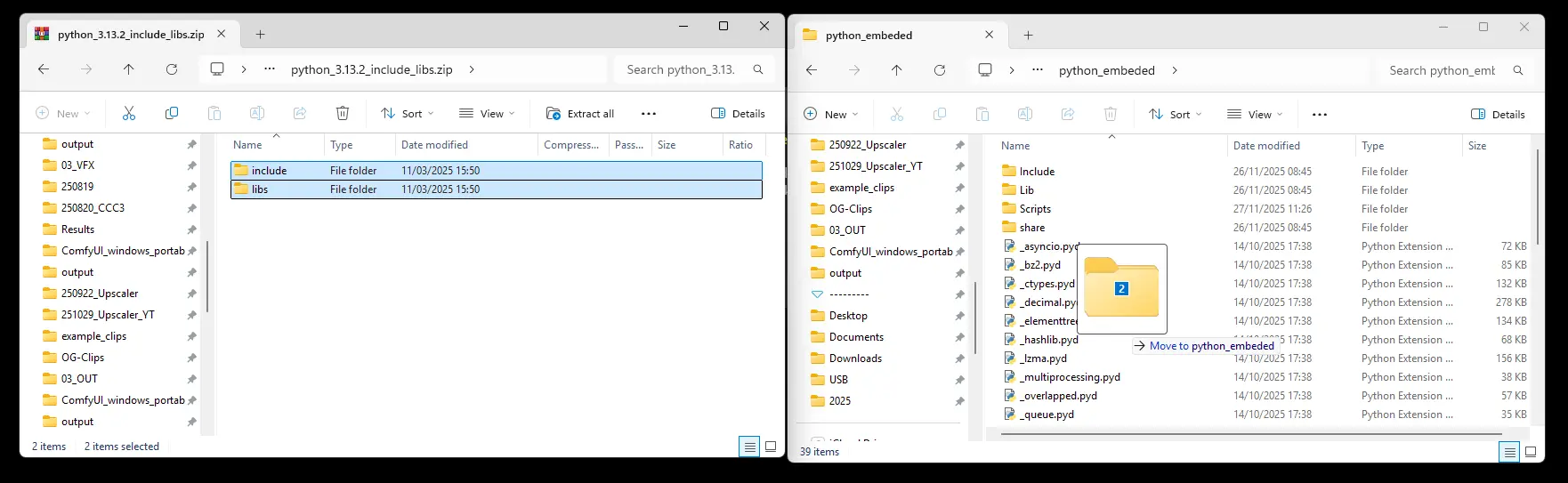Select the python_embeded tab
This screenshot has height=483, width=1568.
899,36
